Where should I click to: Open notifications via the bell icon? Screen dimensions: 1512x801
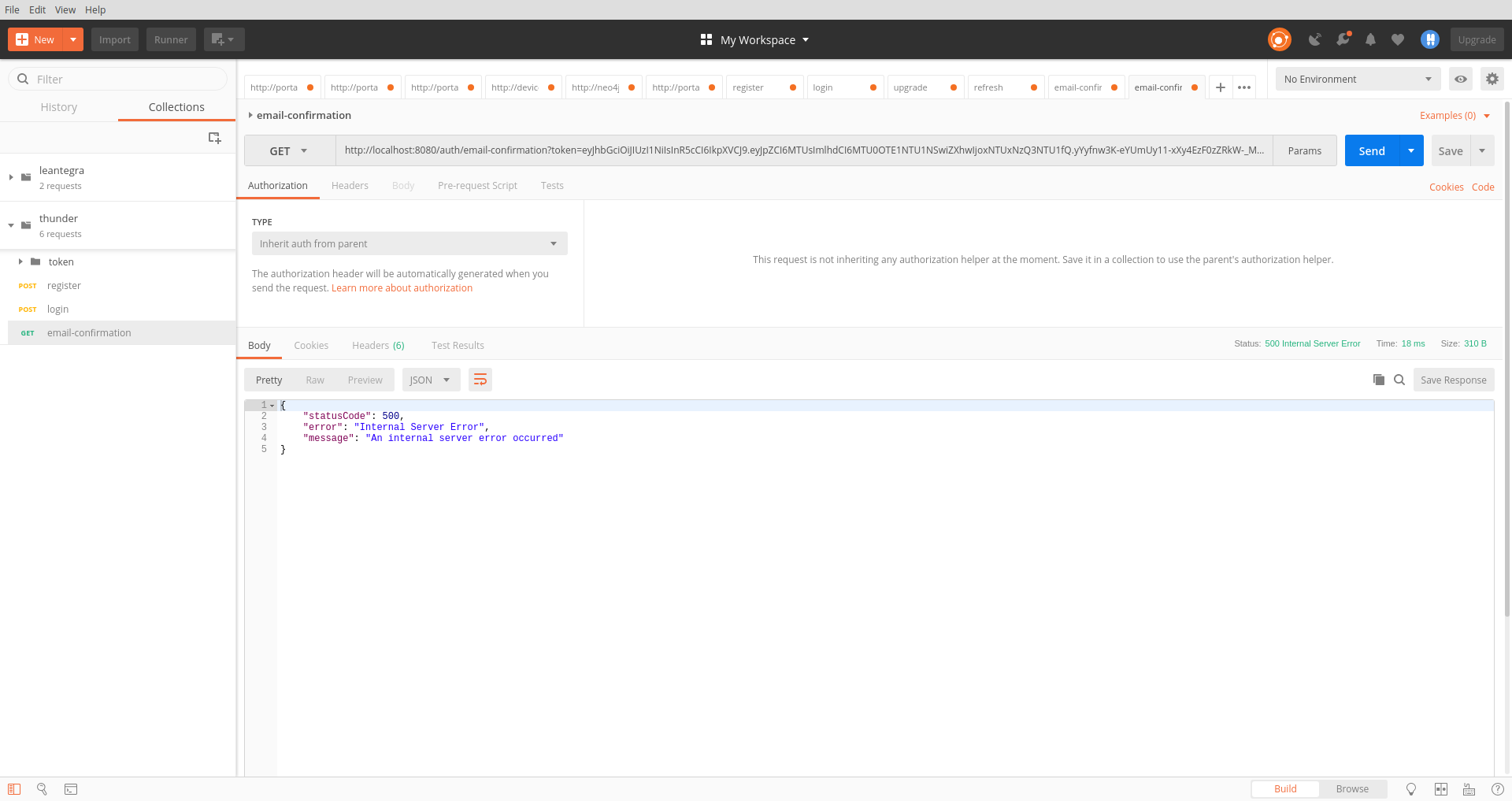[1370, 39]
